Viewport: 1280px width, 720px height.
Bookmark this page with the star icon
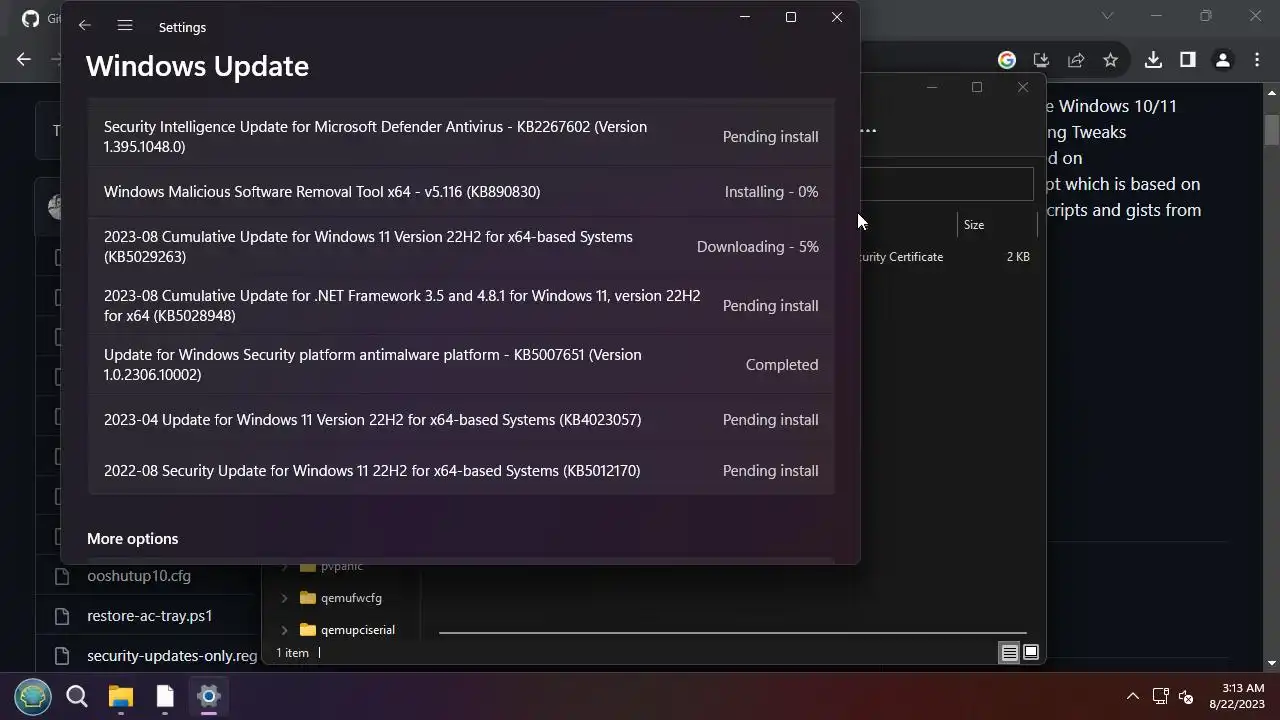pyautogui.click(x=1110, y=60)
